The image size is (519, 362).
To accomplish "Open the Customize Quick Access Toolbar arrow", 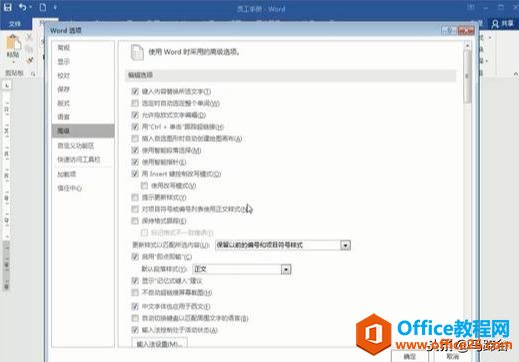I will pos(55,7).
